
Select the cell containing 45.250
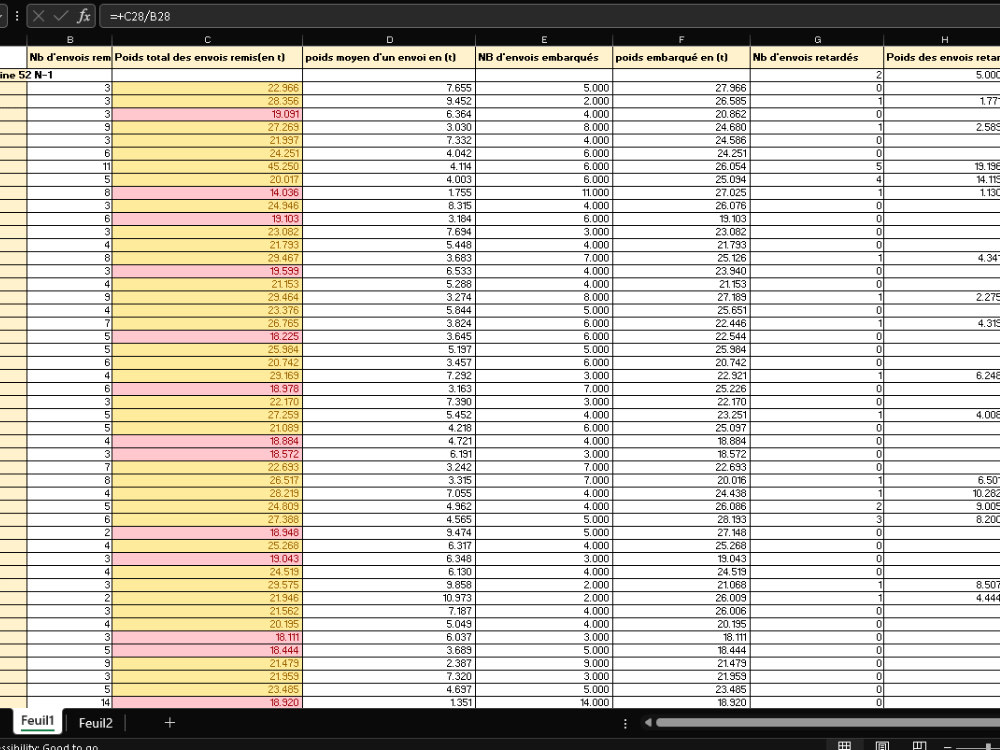coord(207,166)
